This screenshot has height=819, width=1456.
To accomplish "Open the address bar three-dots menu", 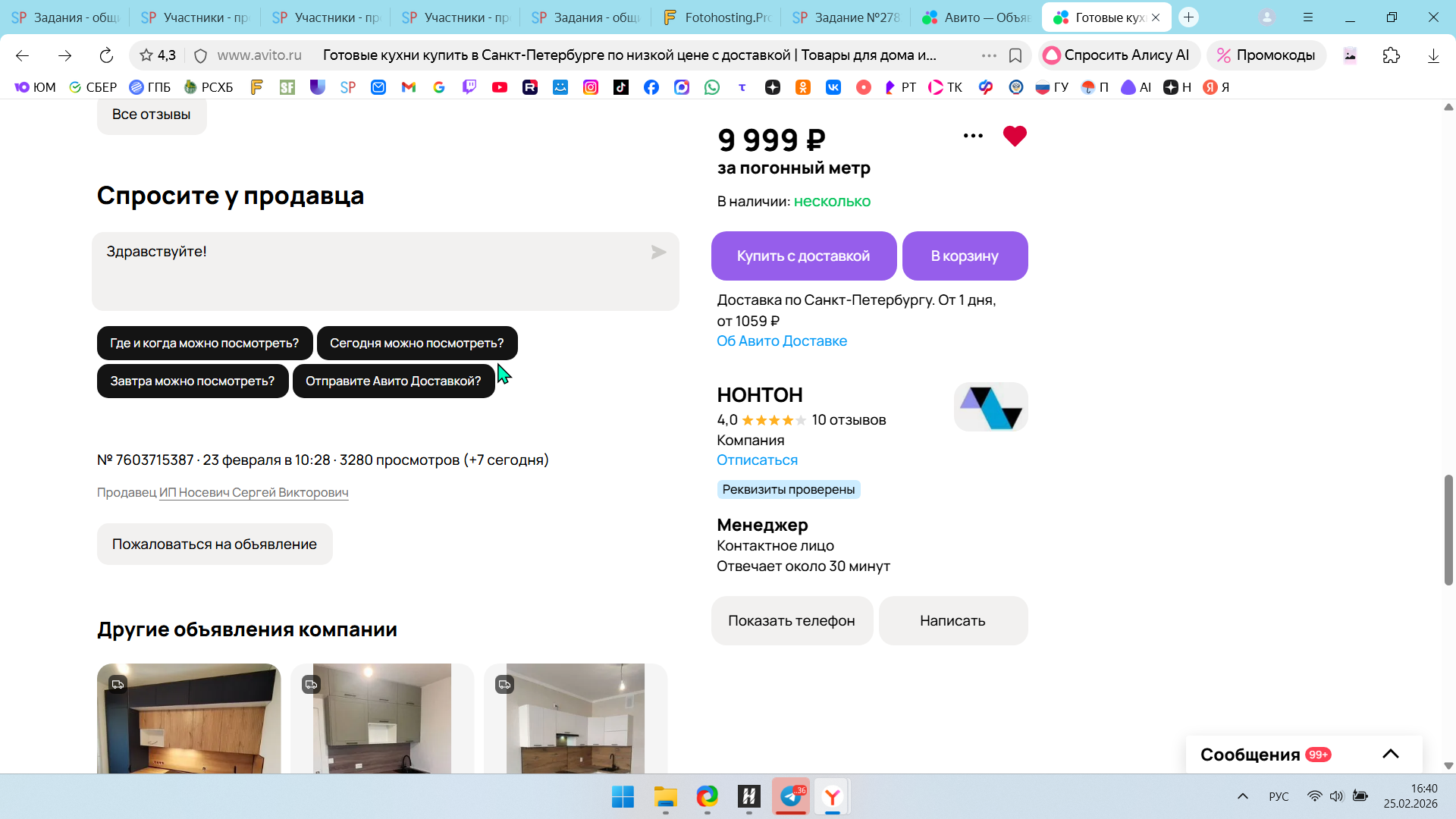I will tap(989, 55).
